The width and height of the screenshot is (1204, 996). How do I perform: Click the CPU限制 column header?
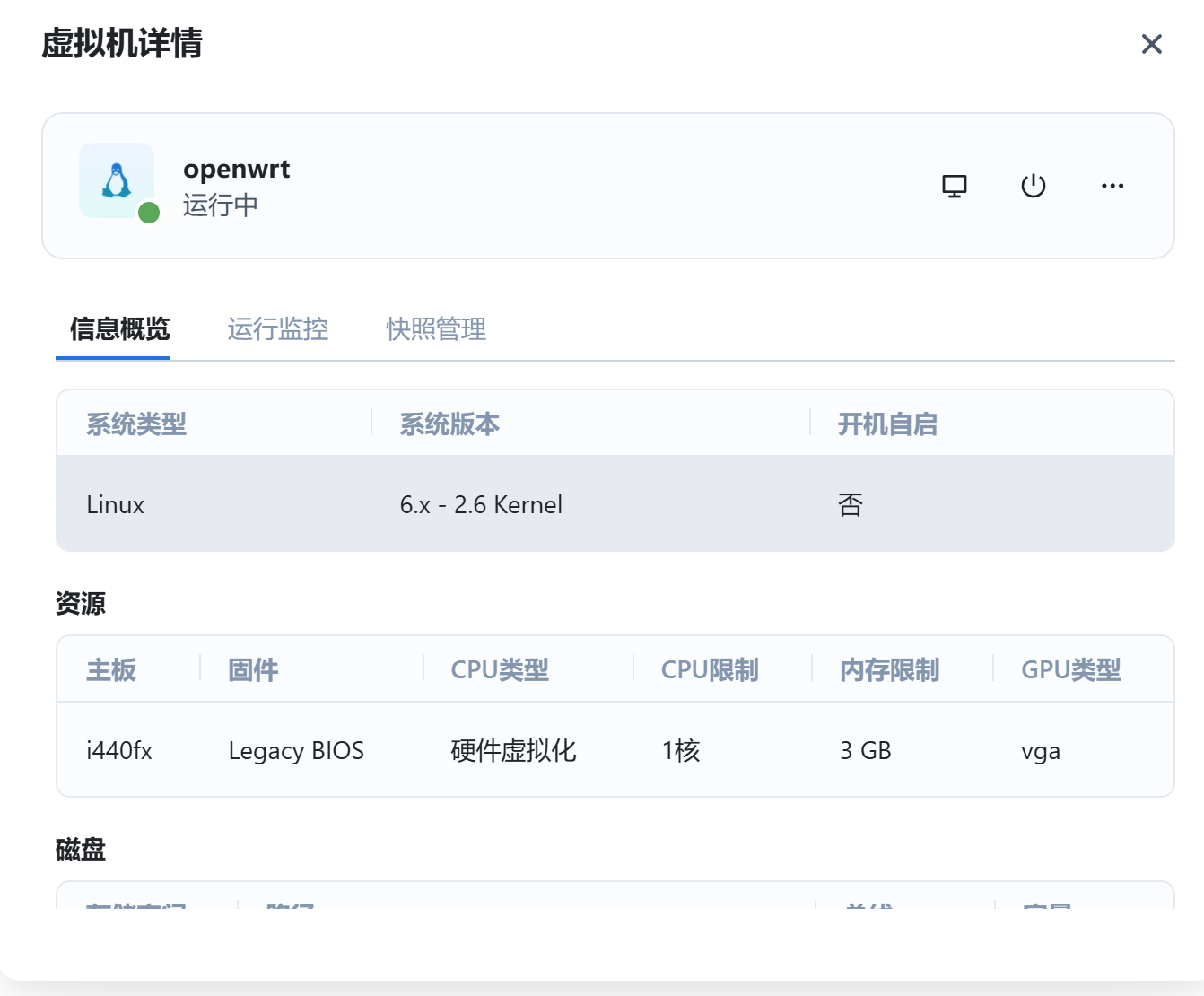(710, 669)
